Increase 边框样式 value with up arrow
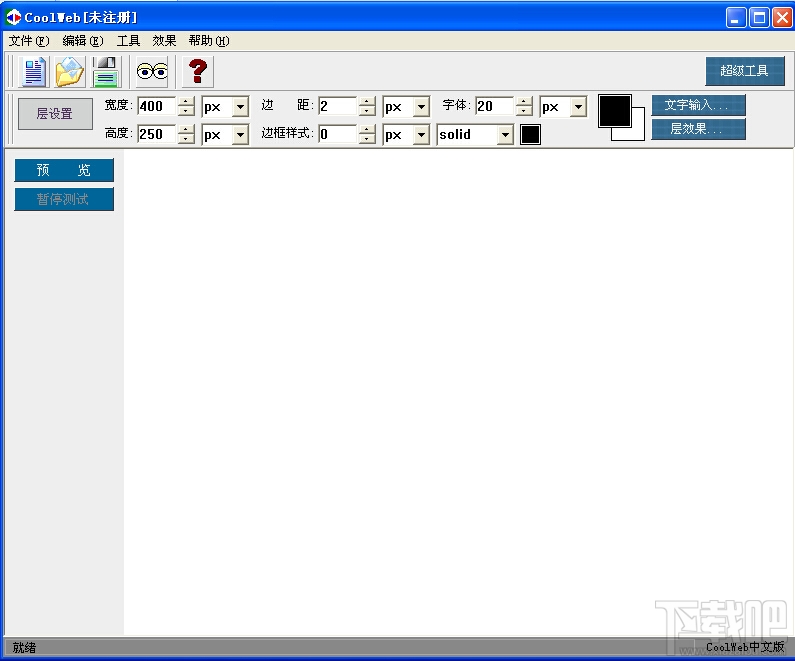 pos(367,129)
